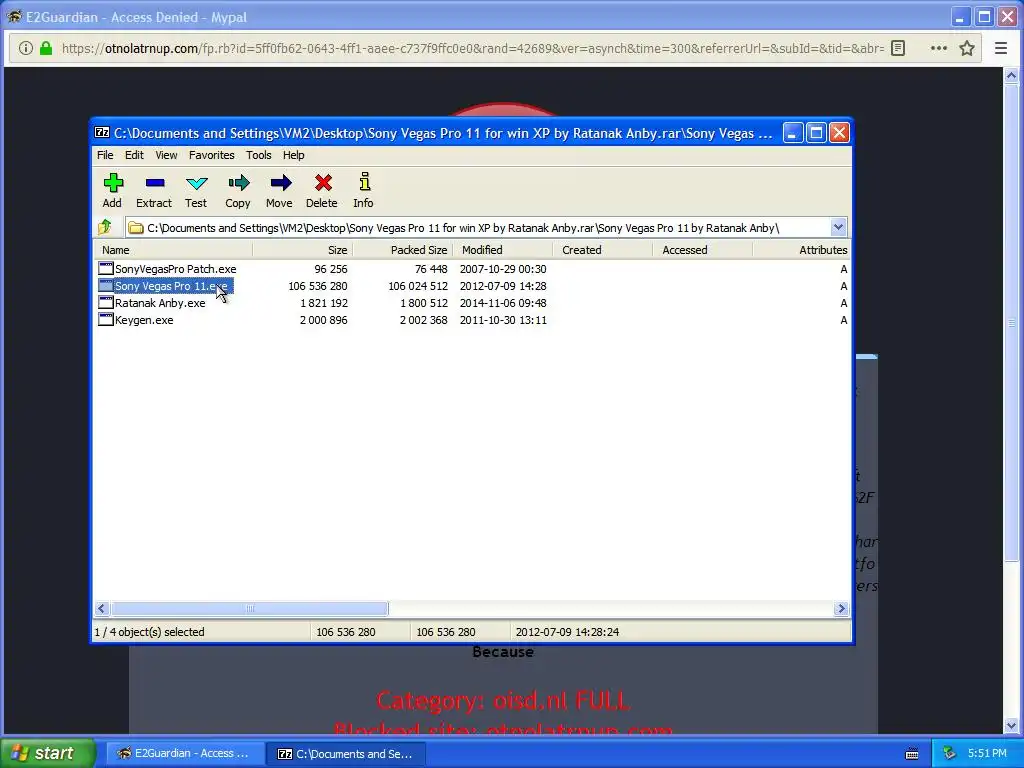Click the Move toolbar icon
Image resolution: width=1024 pixels, height=768 pixels.
tap(280, 183)
